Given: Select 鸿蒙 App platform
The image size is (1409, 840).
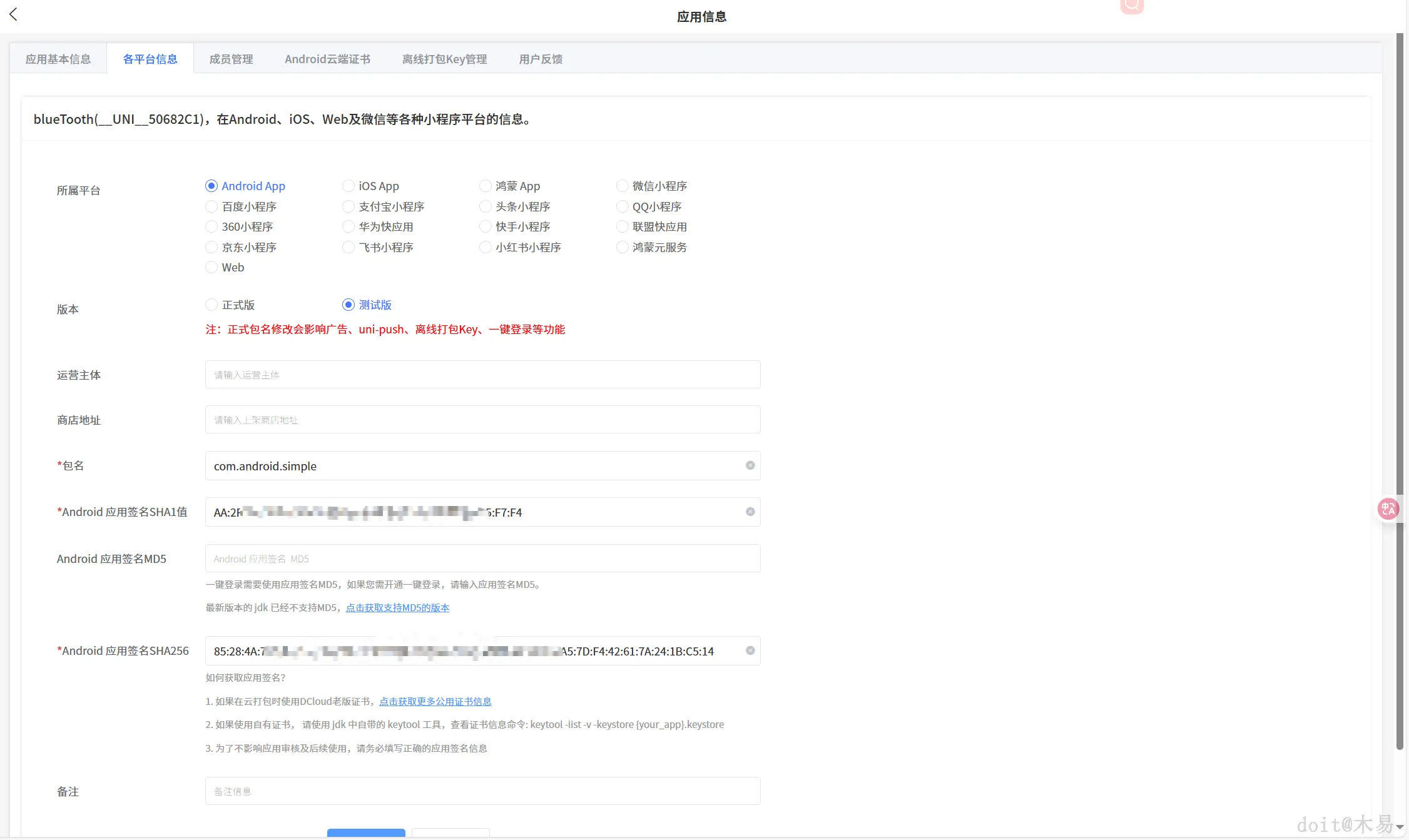Looking at the screenshot, I should pos(485,186).
